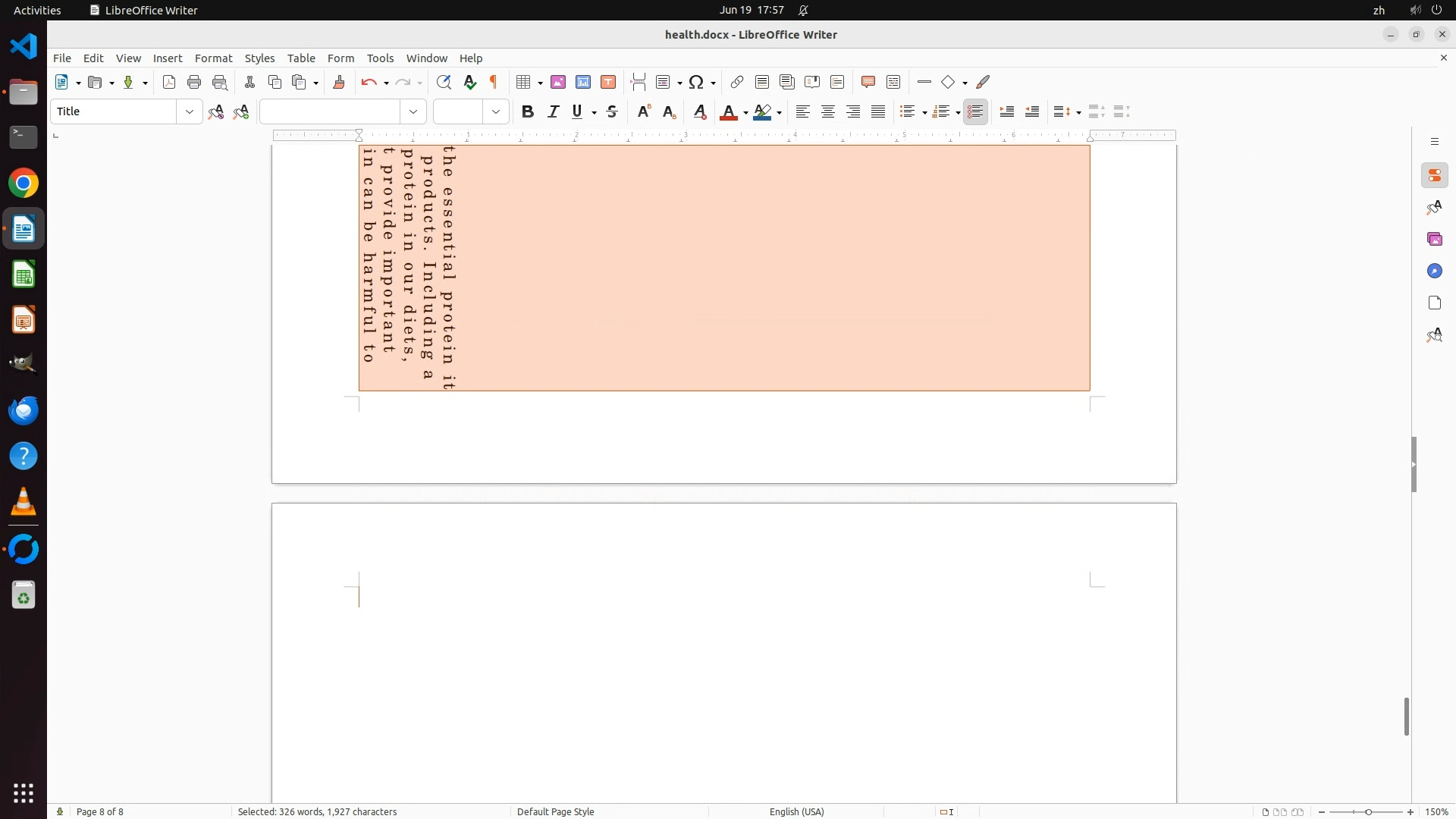The width and height of the screenshot is (1456, 819).
Task: Expand the paragraph style Title dropdown
Action: (x=189, y=112)
